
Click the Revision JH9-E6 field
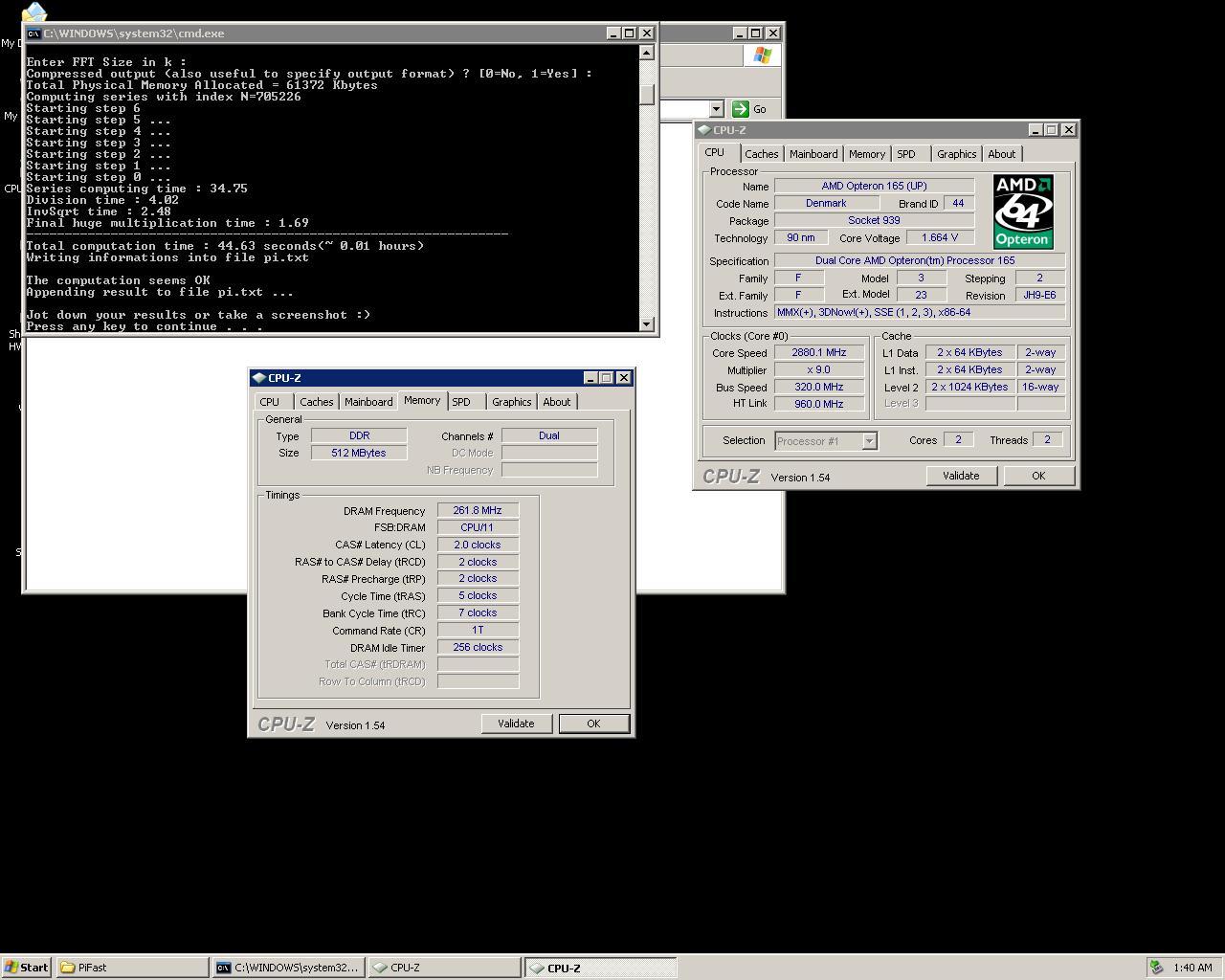pos(1039,295)
